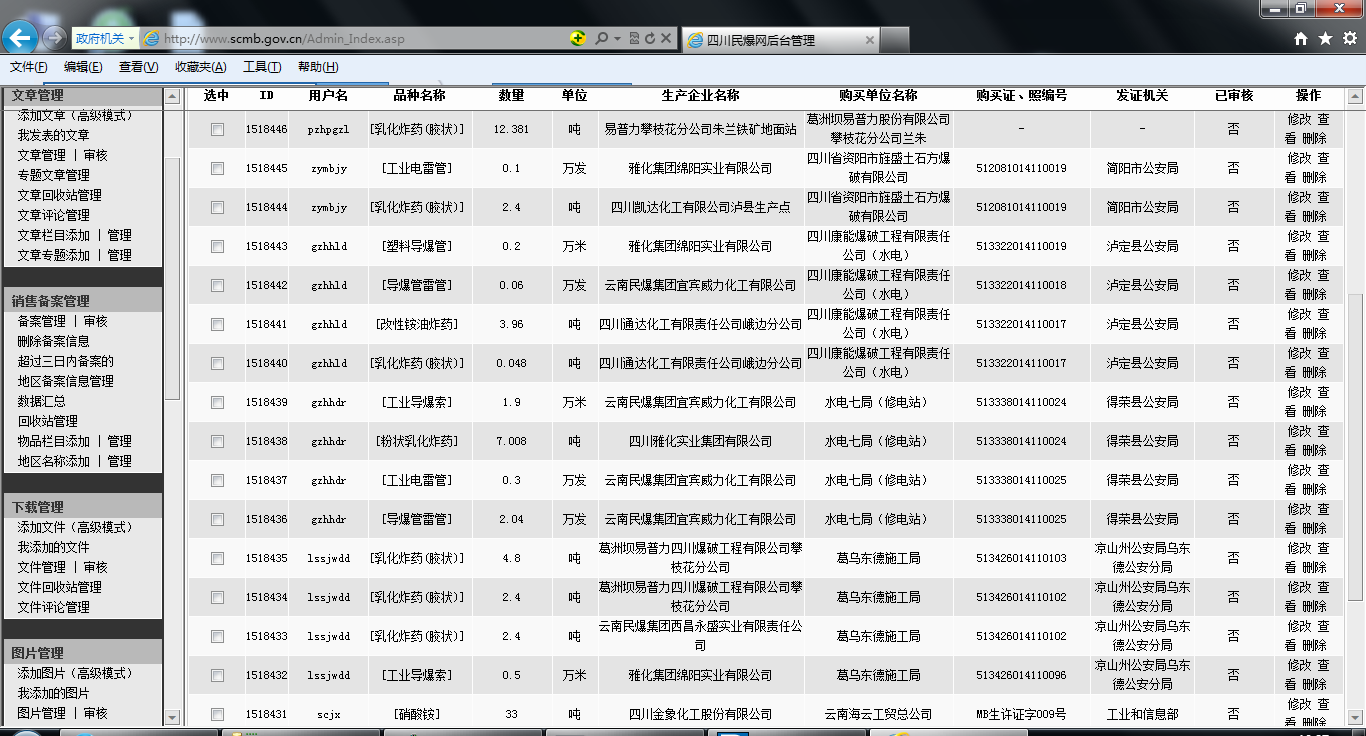Open favorites with the star icon
Screen dimensions: 1366x736
tap(1325, 38)
